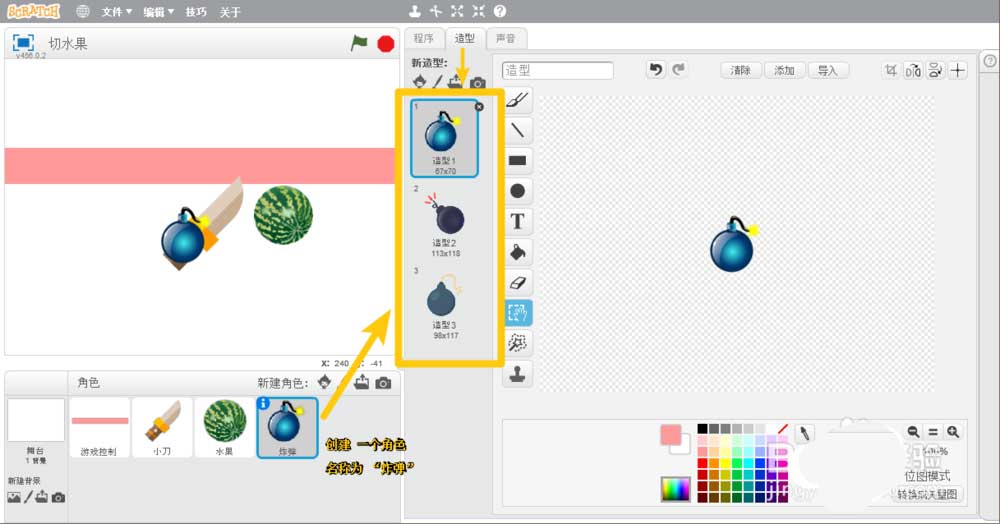Switch to the 造型 tab
Image resolution: width=1000 pixels, height=524 pixels.
pyautogui.click(x=464, y=38)
